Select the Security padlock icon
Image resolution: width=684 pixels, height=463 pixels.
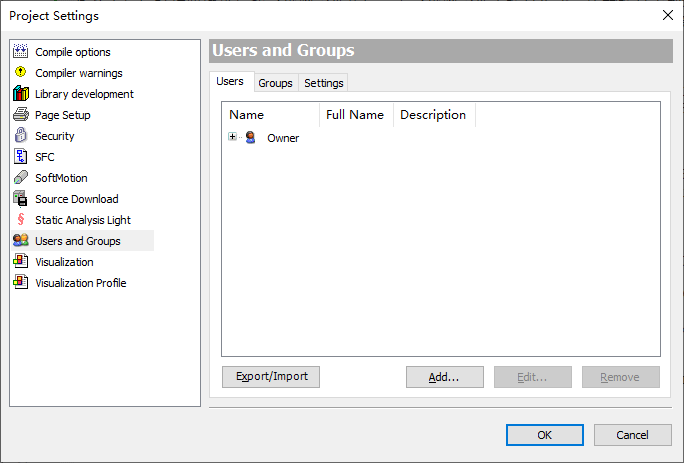pyautogui.click(x=20, y=136)
